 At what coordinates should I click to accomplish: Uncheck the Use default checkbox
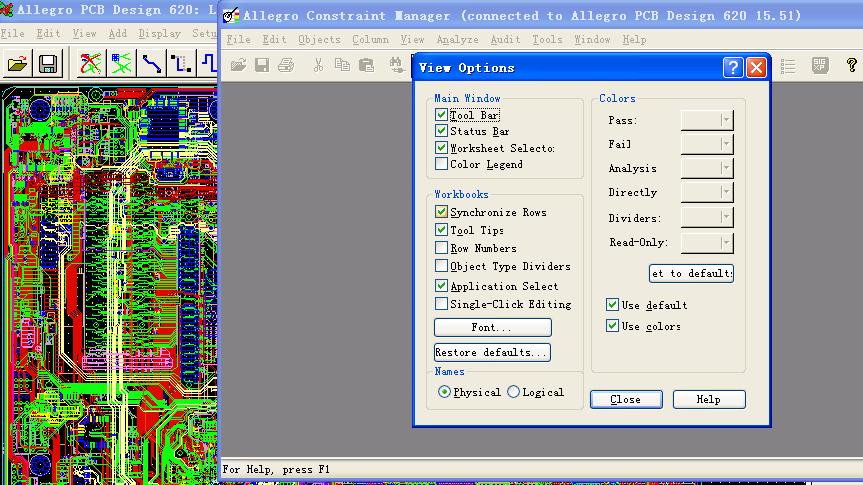coord(612,304)
